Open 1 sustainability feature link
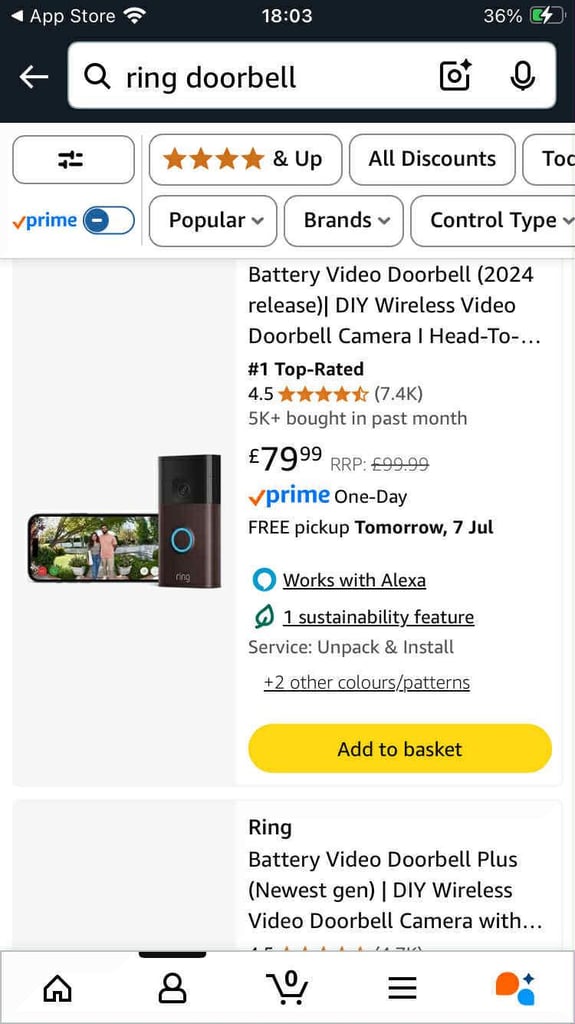The image size is (575, 1024). click(x=378, y=617)
